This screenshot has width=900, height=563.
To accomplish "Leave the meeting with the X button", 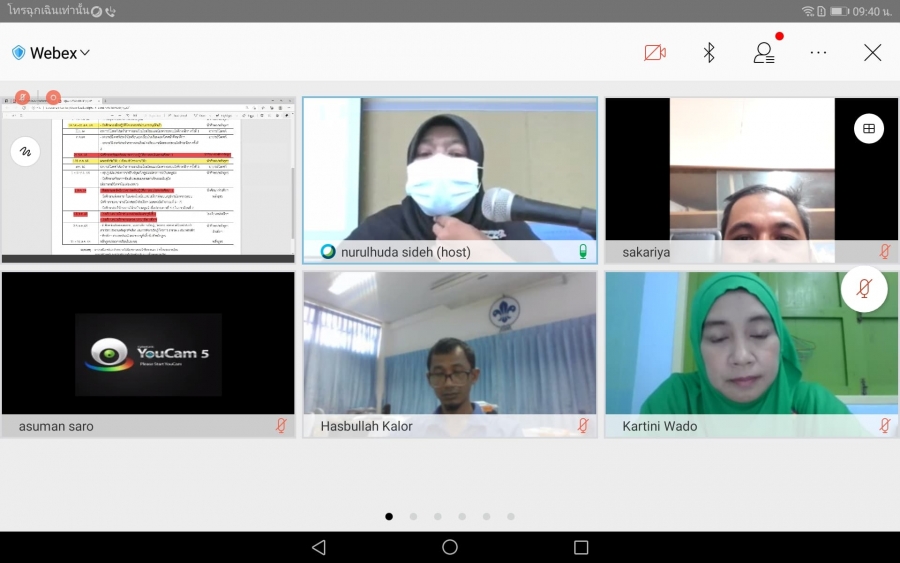I will pyautogui.click(x=872, y=53).
